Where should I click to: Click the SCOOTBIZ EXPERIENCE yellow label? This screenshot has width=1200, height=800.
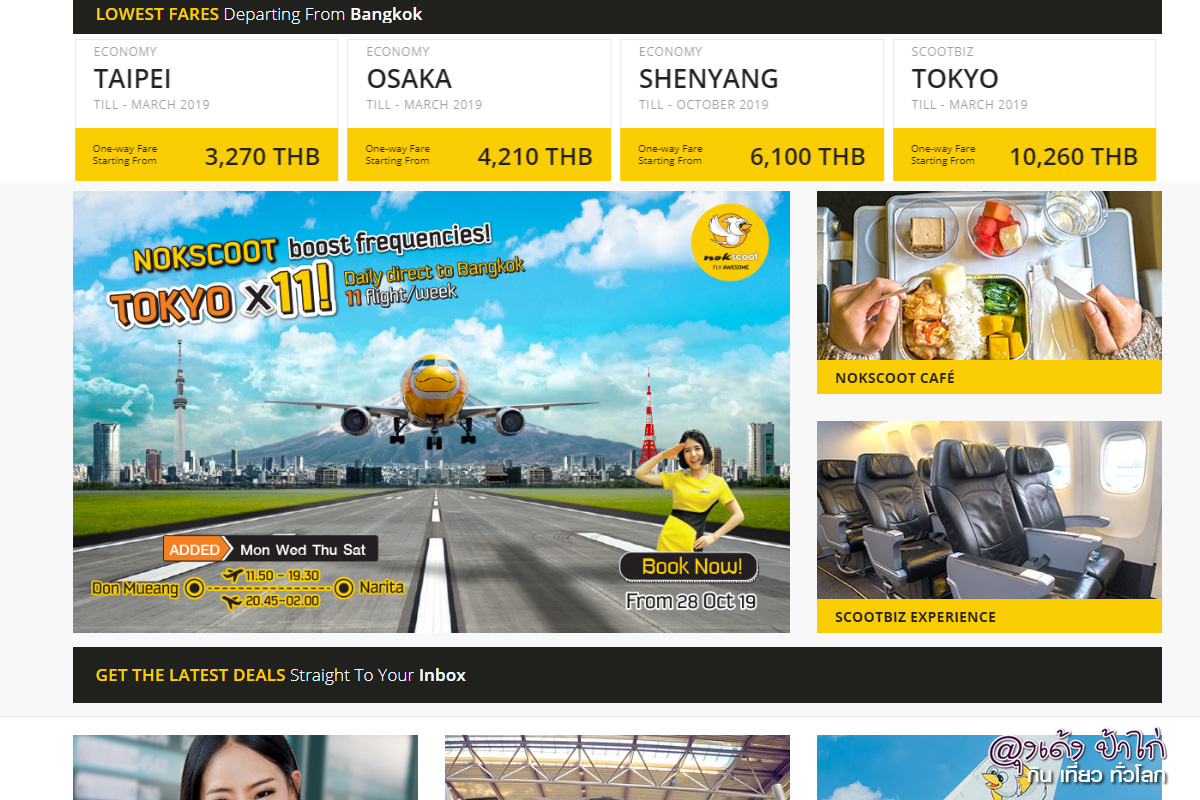tap(989, 617)
